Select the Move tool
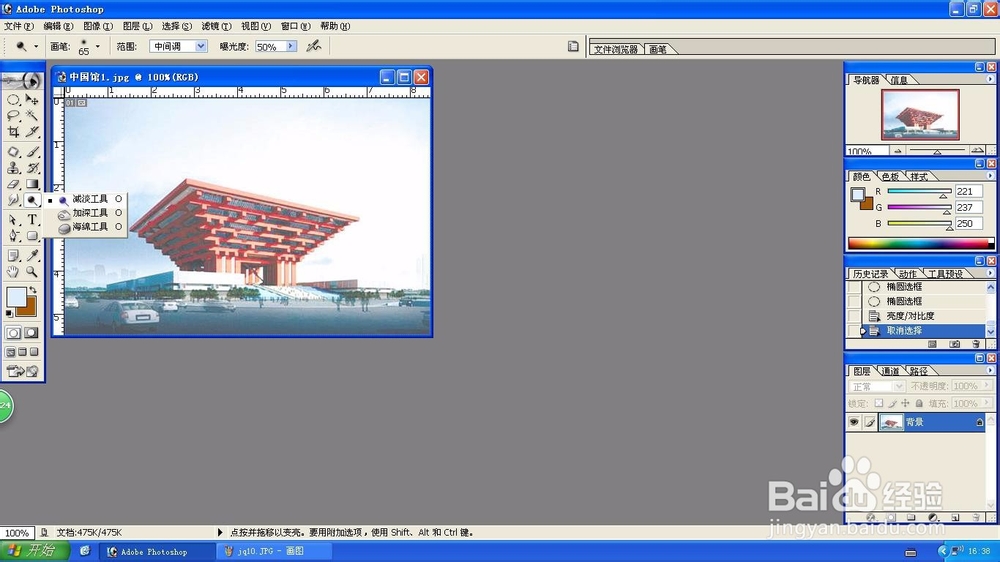This screenshot has width=1000, height=562. [32, 100]
